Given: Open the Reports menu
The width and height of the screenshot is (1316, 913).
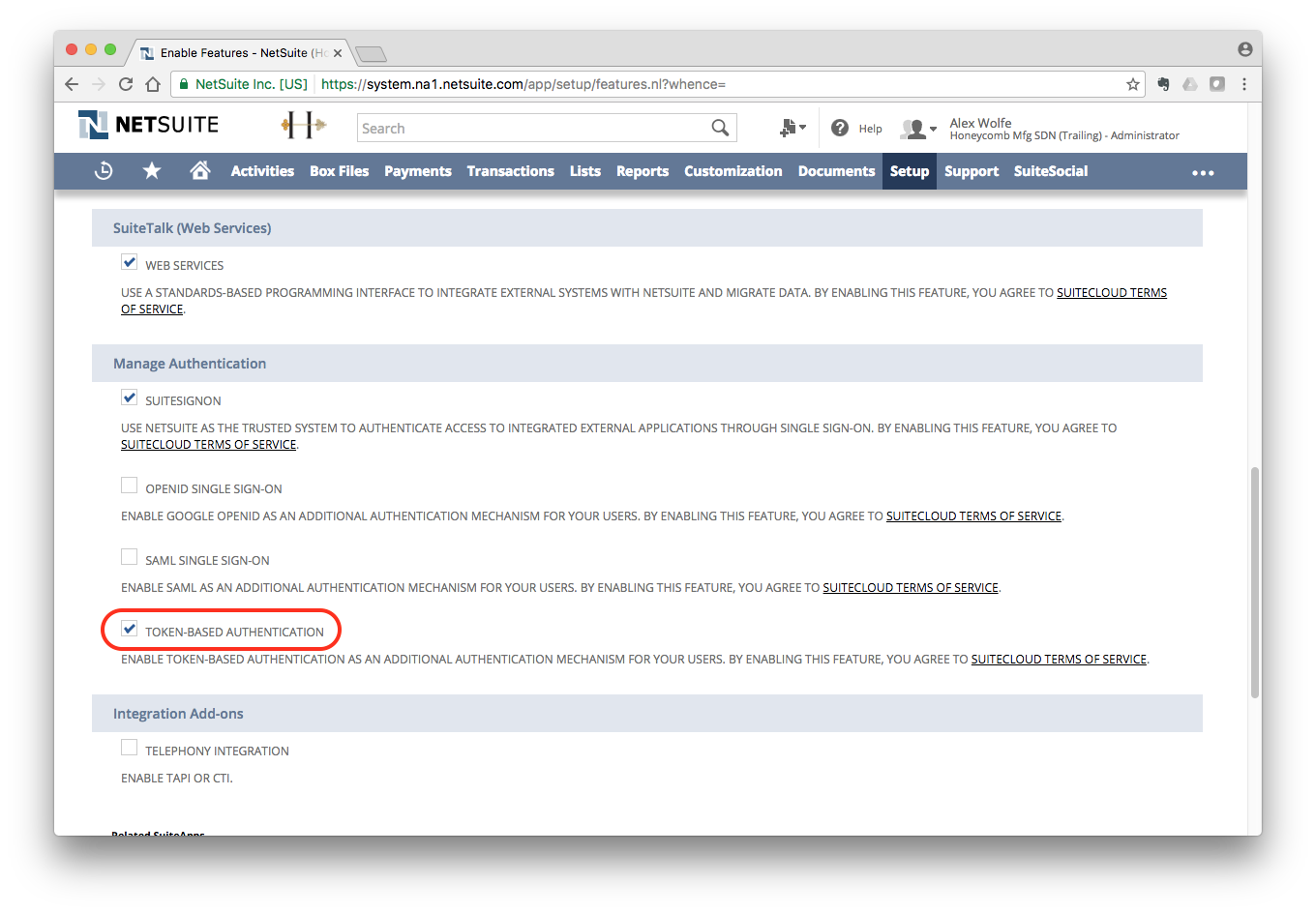Looking at the screenshot, I should click(643, 171).
